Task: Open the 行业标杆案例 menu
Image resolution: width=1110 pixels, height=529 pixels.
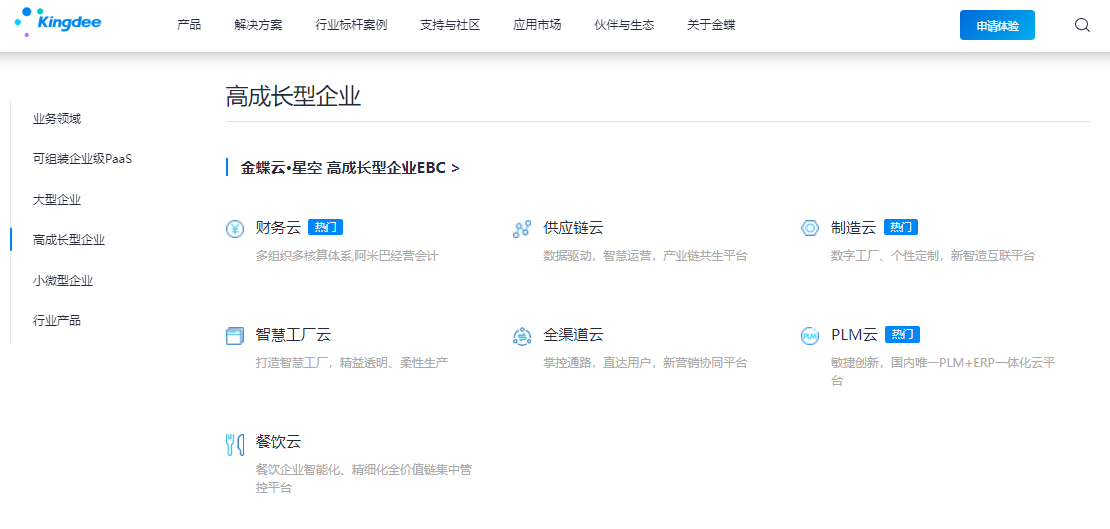Action: tap(351, 25)
